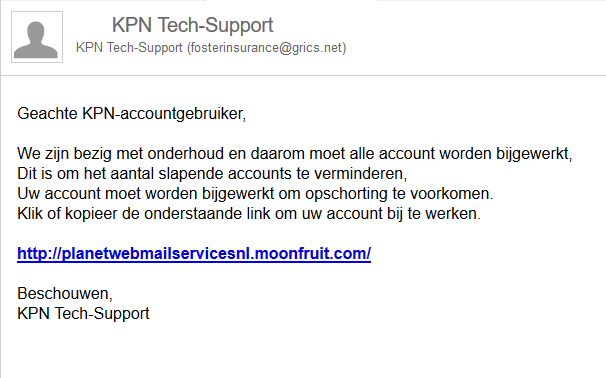Viewport: 606px width, 378px height.
Task: Click the word 'opschorting' in the message
Action: pos(346,194)
